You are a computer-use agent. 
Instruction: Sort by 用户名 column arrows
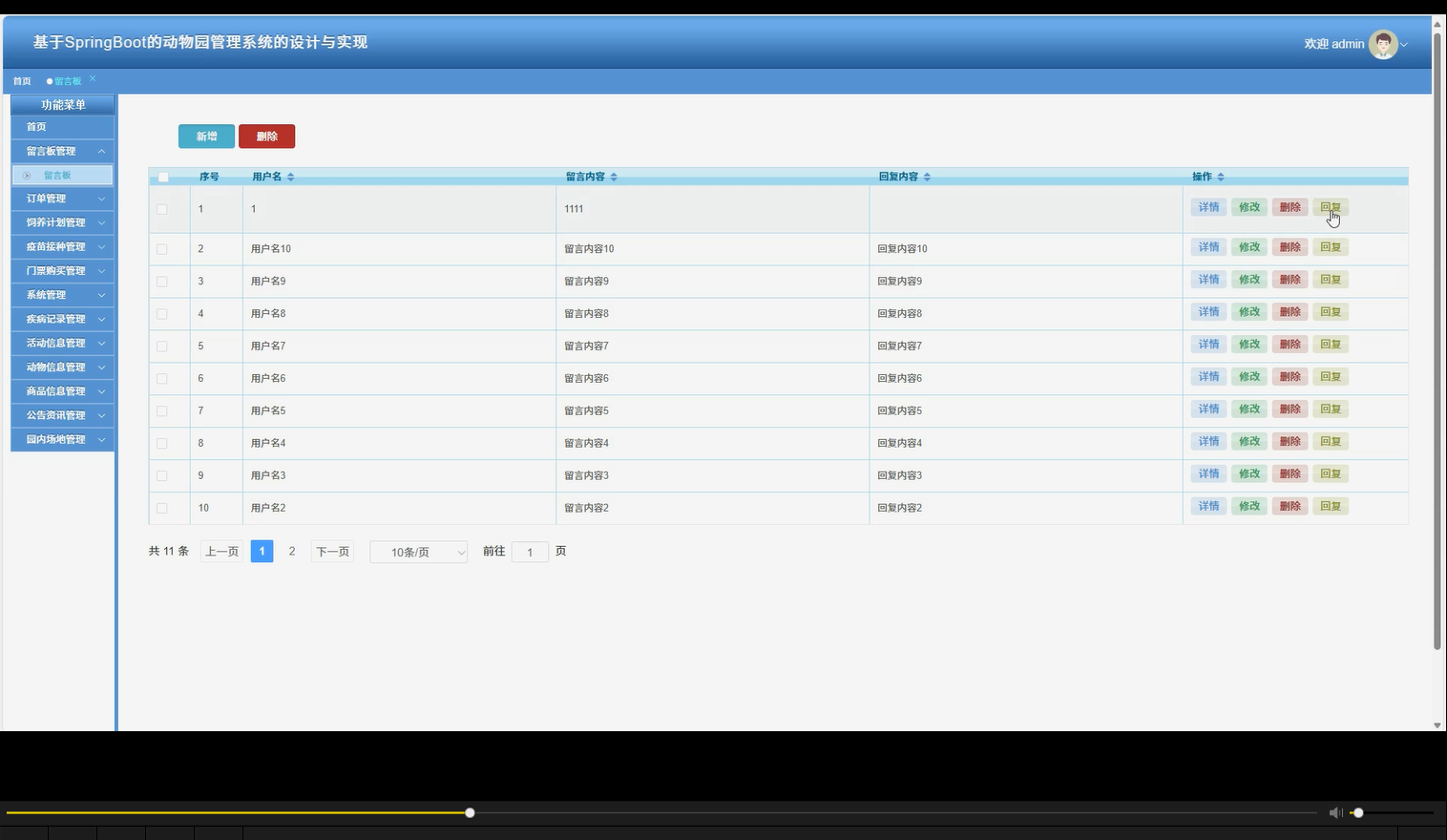click(290, 177)
